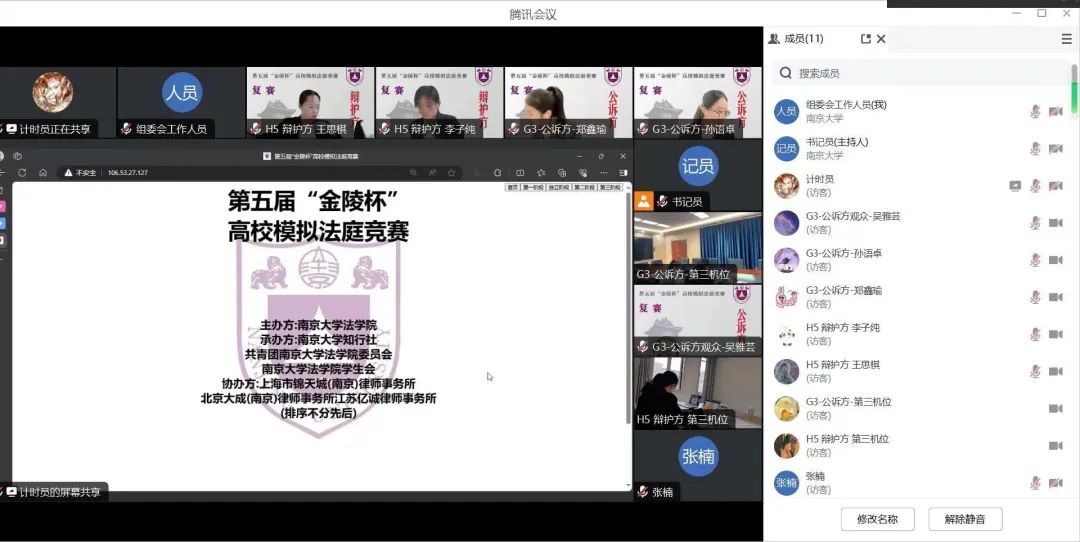Open the members panel hamburger menu
Screen dimensions: 1080x542
coord(1066,39)
